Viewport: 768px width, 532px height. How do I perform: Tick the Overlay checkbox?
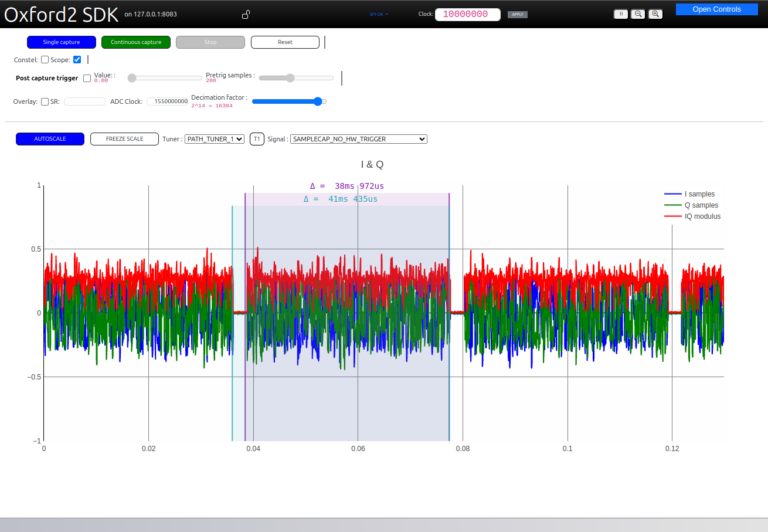pyautogui.click(x=44, y=101)
